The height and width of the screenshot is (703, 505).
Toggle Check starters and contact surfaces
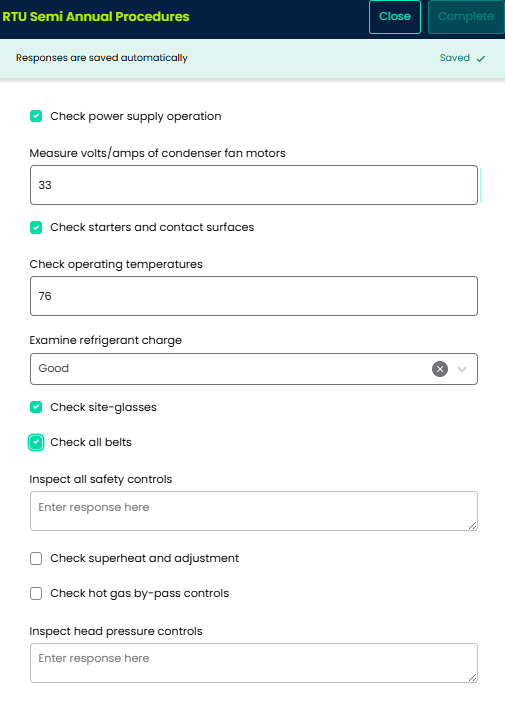coord(36,227)
